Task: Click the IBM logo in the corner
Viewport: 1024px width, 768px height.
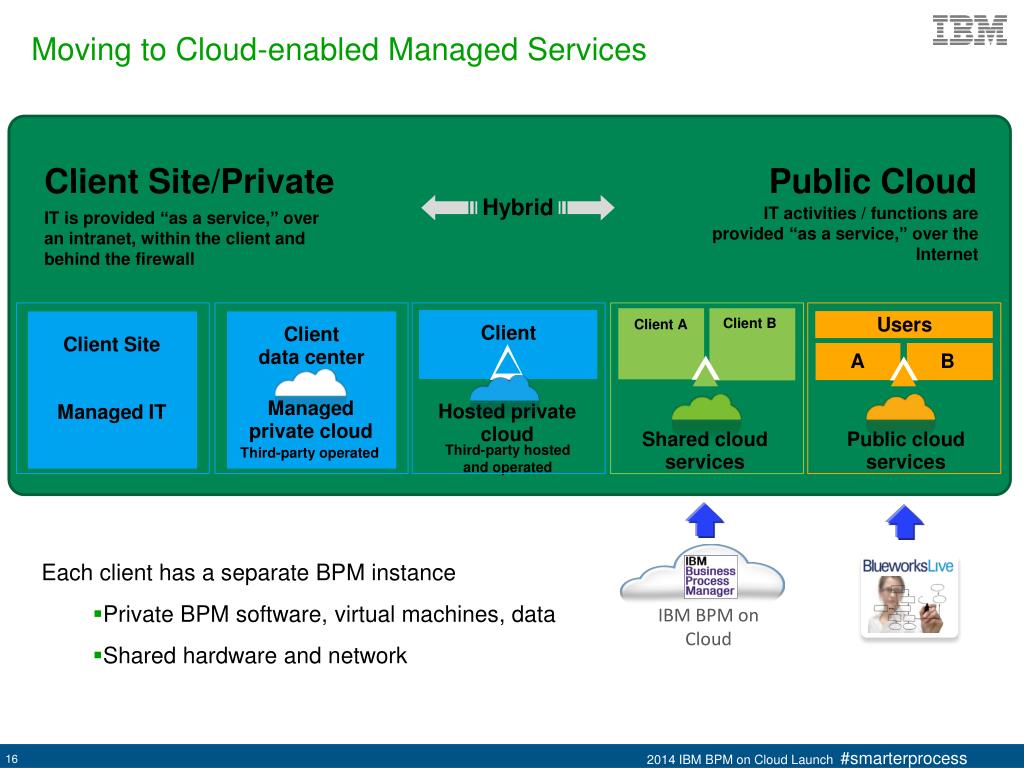Action: coord(969,31)
